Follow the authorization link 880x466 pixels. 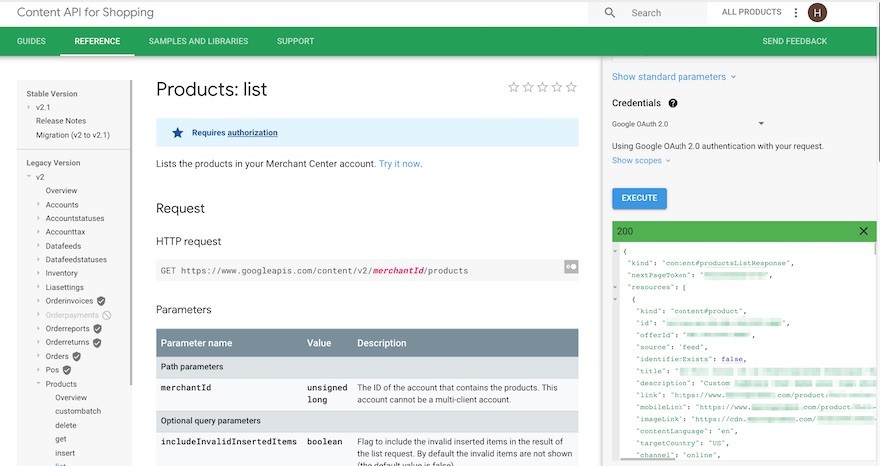(252, 133)
